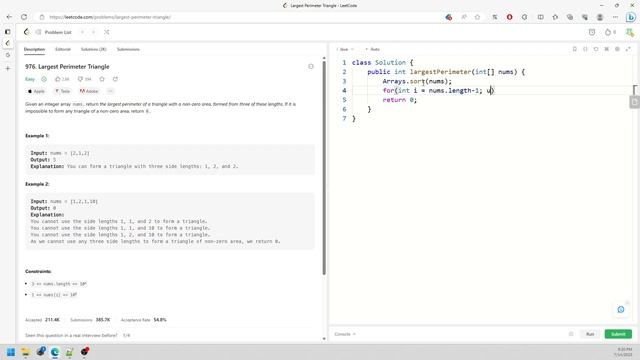Viewport: 640px width, 360px height.
Task: Pick a random problem with shuffle icon
Action: pyautogui.click(x=107, y=32)
